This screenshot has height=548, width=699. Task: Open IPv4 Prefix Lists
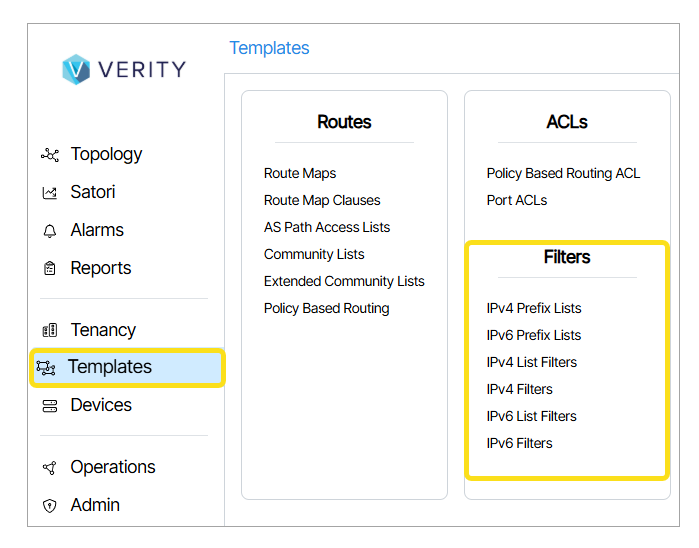click(533, 309)
